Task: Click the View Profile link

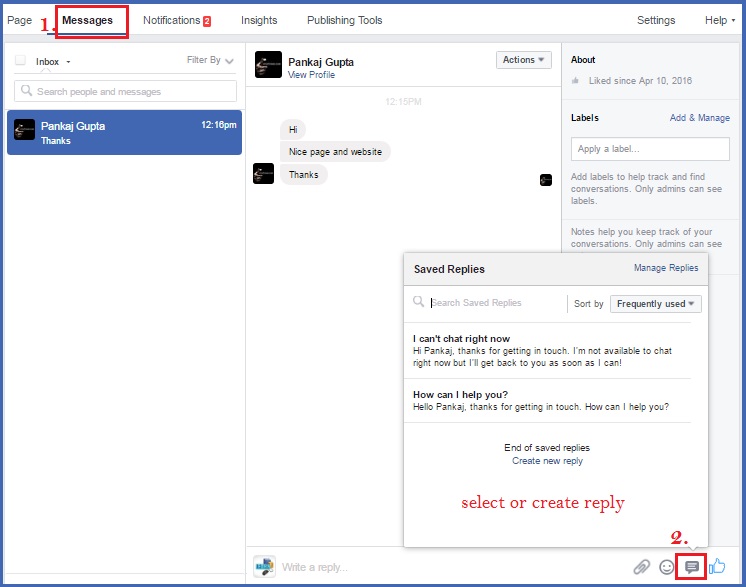Action: (x=311, y=75)
